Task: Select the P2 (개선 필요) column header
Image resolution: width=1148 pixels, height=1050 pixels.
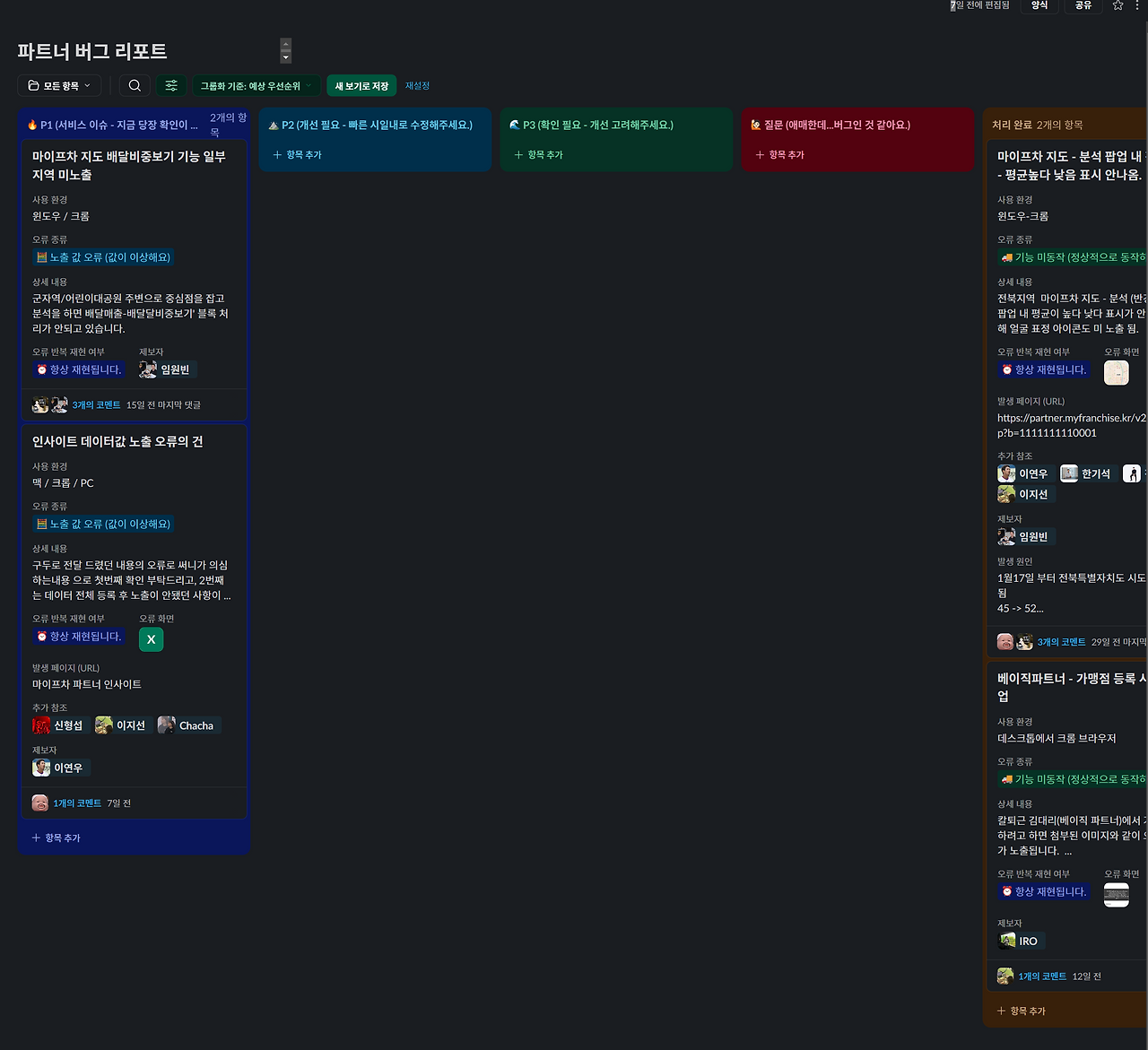Action: [x=370, y=125]
